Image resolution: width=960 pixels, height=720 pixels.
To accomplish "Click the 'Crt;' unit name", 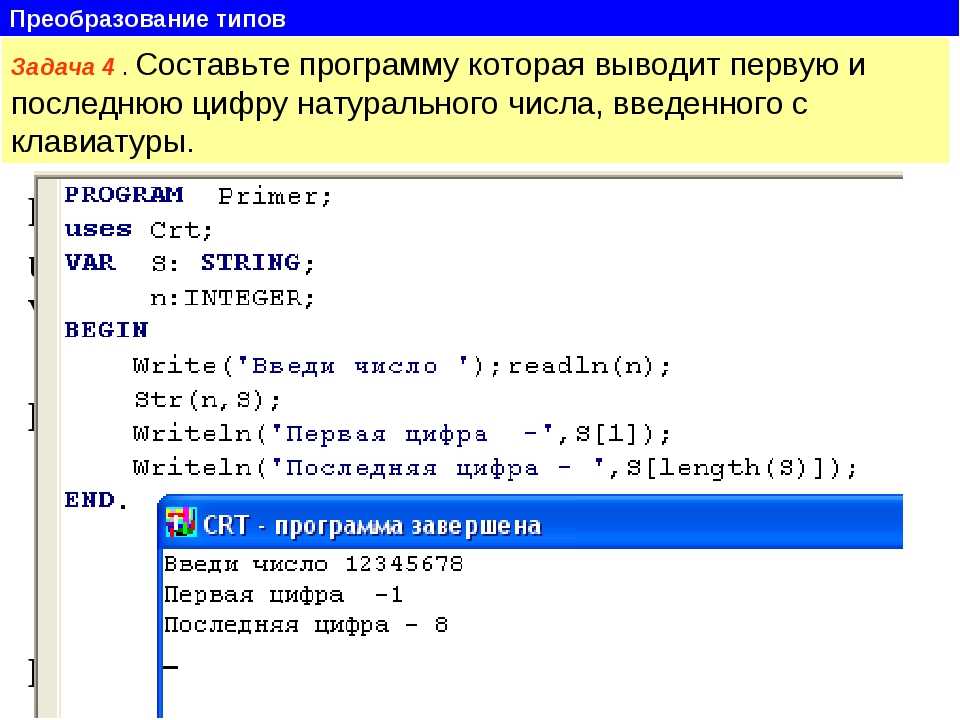I will (x=181, y=230).
